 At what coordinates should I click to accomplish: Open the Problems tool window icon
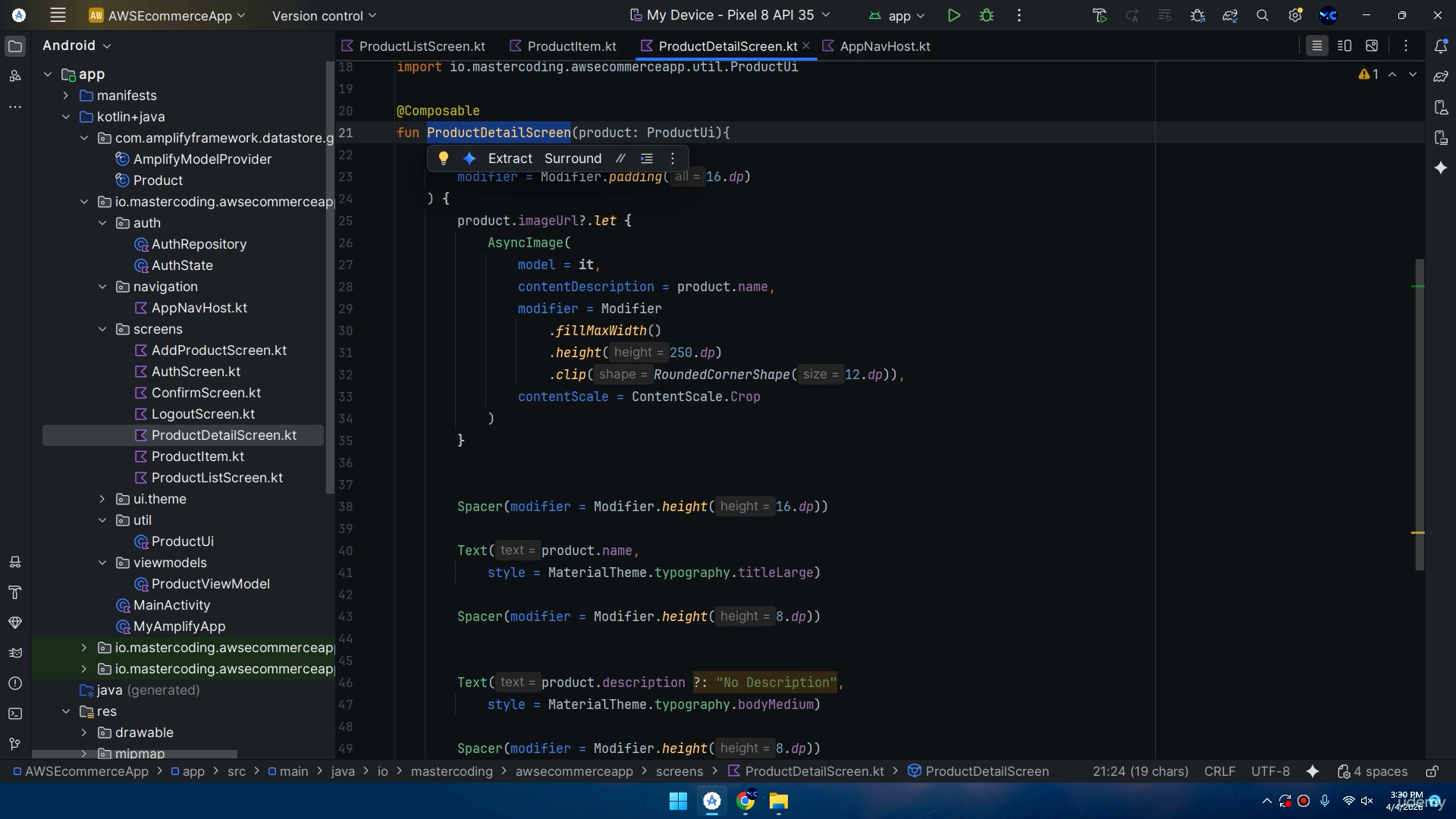coord(15,683)
